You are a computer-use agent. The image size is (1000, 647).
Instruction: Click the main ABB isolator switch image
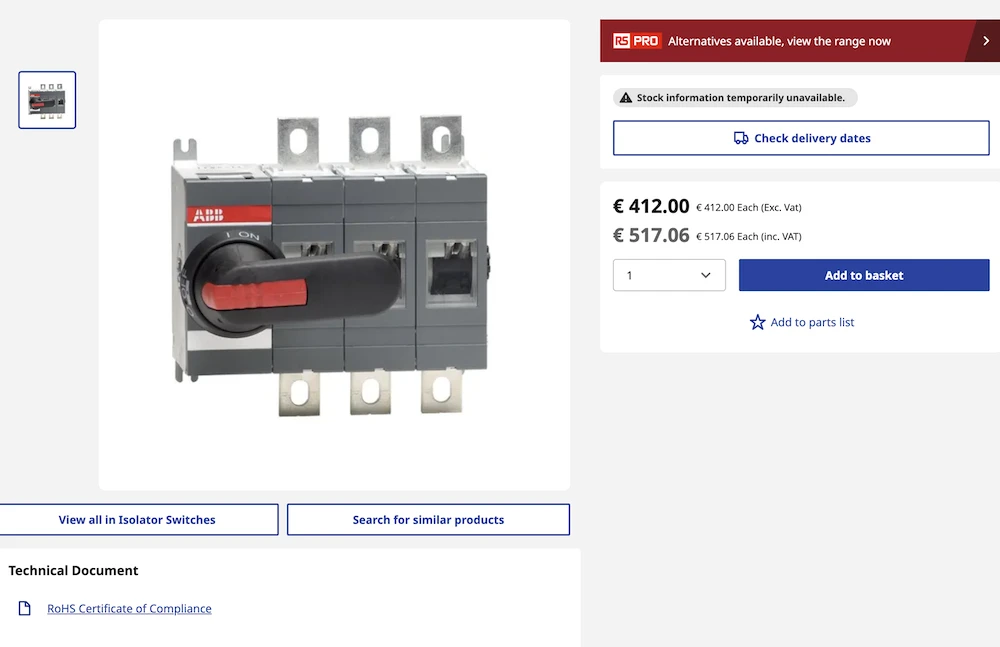coord(334,263)
